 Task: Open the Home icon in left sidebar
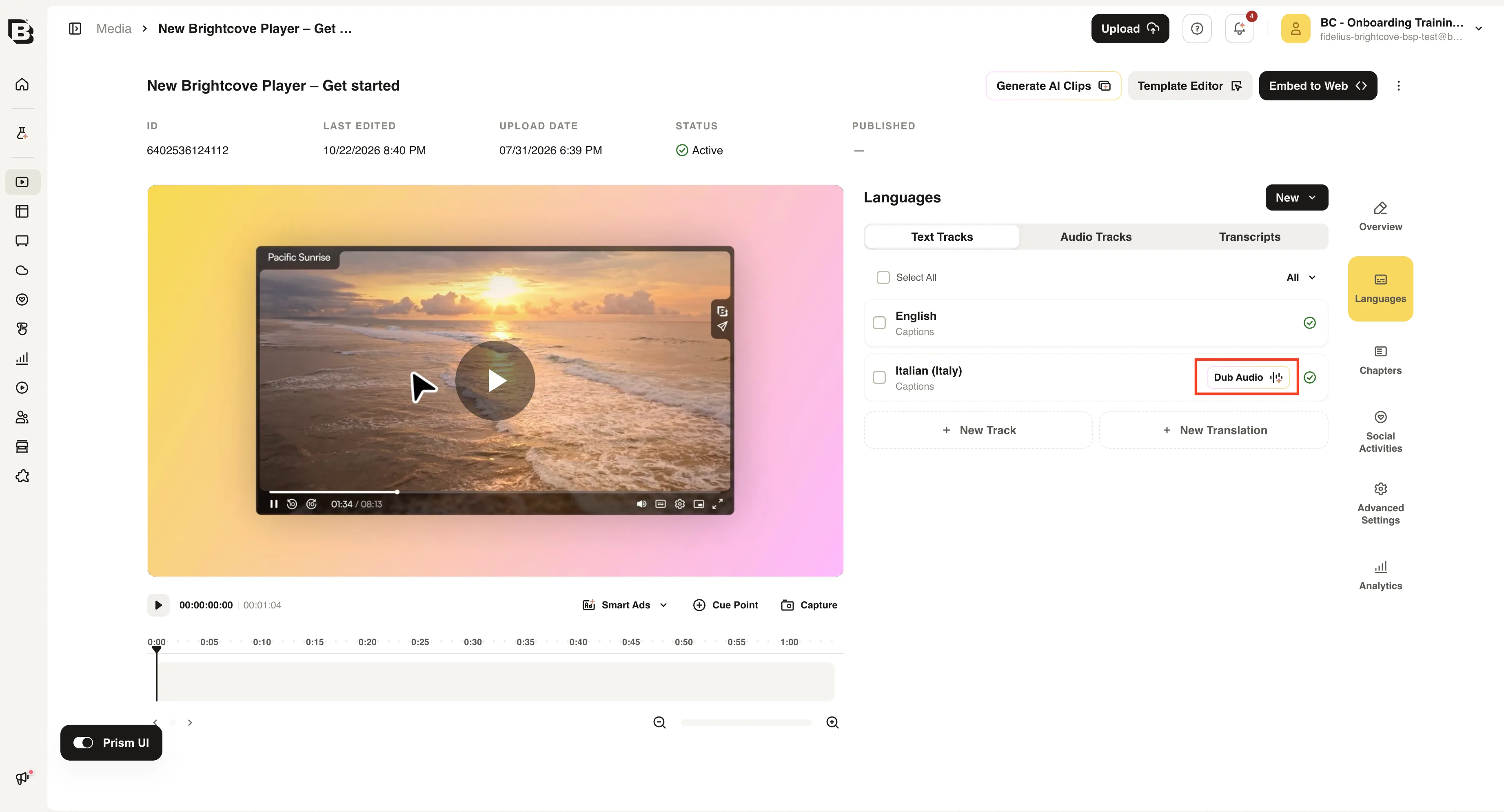click(x=22, y=84)
